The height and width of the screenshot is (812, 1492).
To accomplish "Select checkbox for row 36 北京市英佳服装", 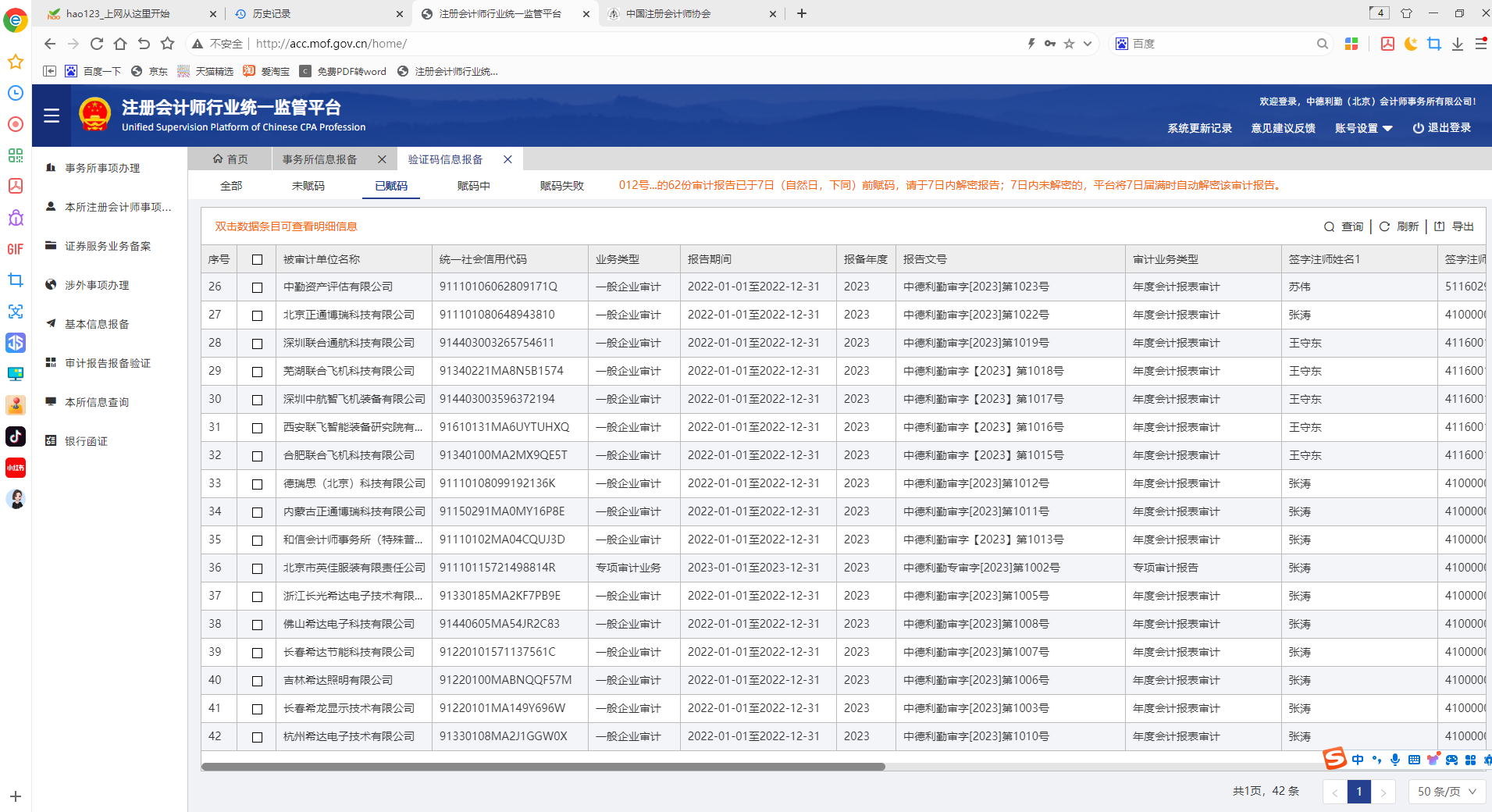I will point(257,568).
